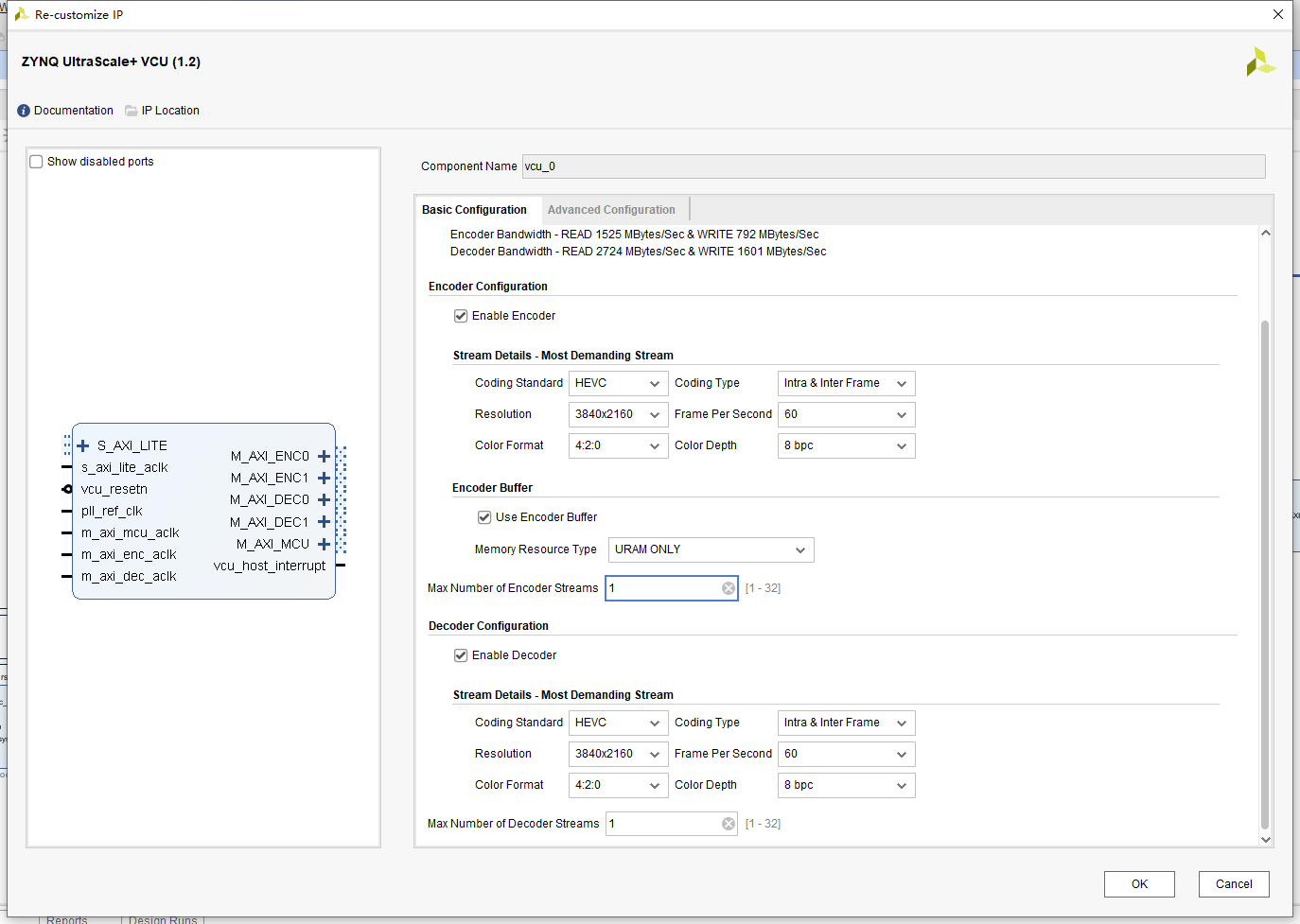Click the scrollbar down arrow in configuration panel
Screen dimensions: 1300x924
(1265, 839)
